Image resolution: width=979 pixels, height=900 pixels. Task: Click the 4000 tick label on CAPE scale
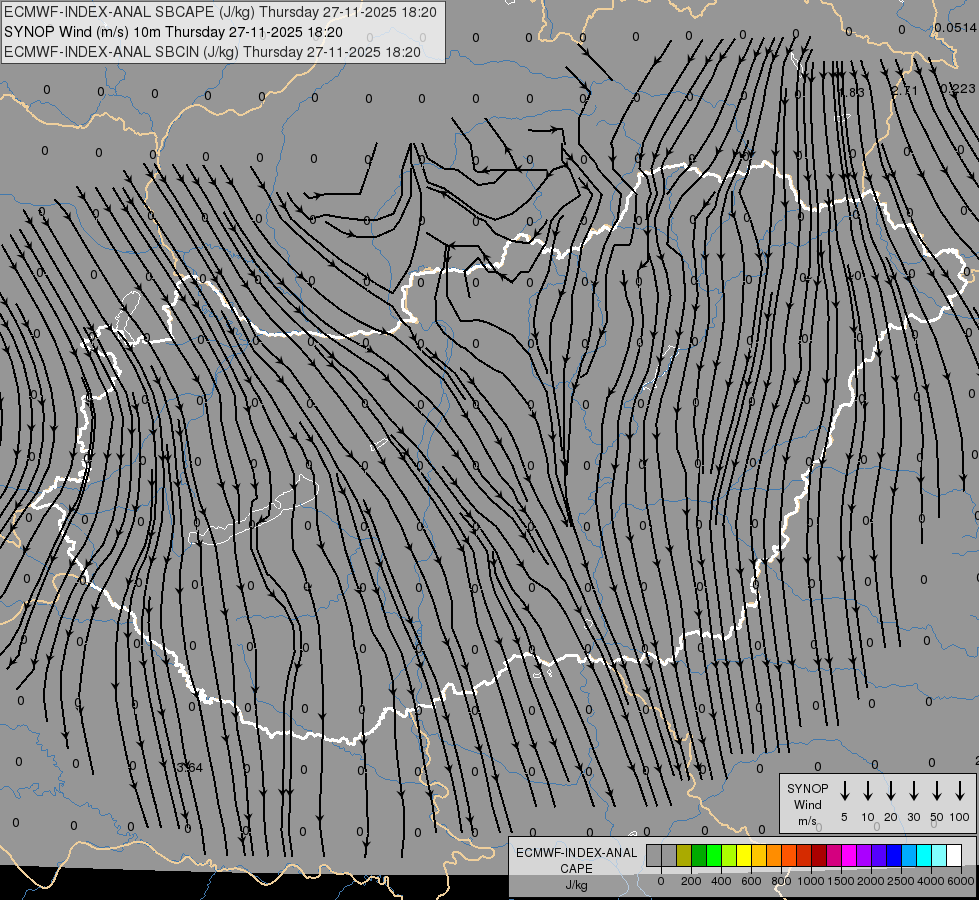pyautogui.click(x=930, y=881)
